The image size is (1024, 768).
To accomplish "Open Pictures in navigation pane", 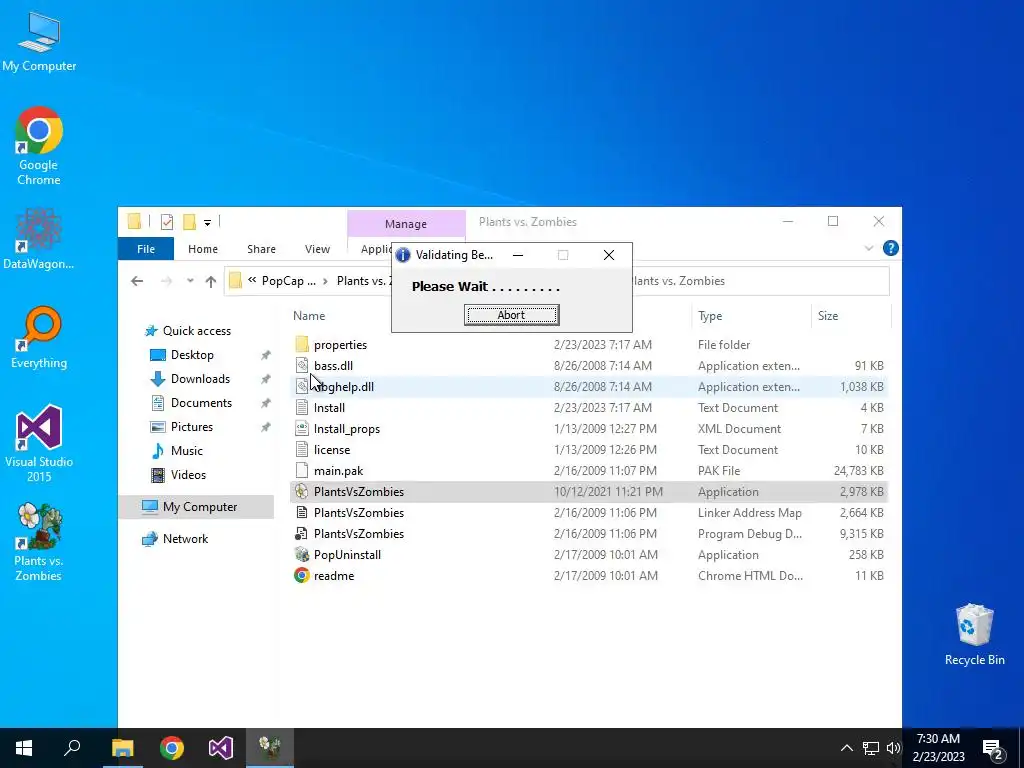I will tap(191, 427).
